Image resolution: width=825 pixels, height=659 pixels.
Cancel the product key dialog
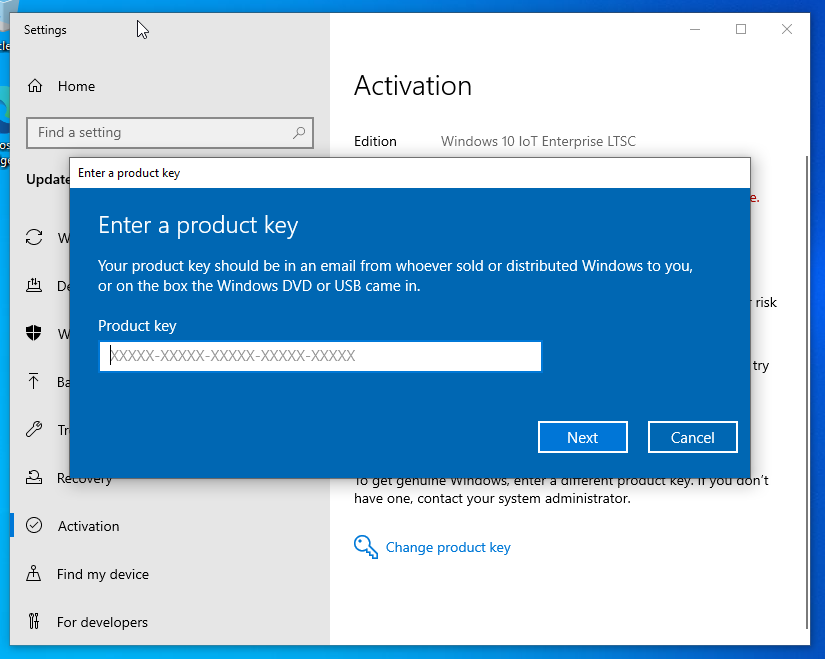pyautogui.click(x=692, y=437)
